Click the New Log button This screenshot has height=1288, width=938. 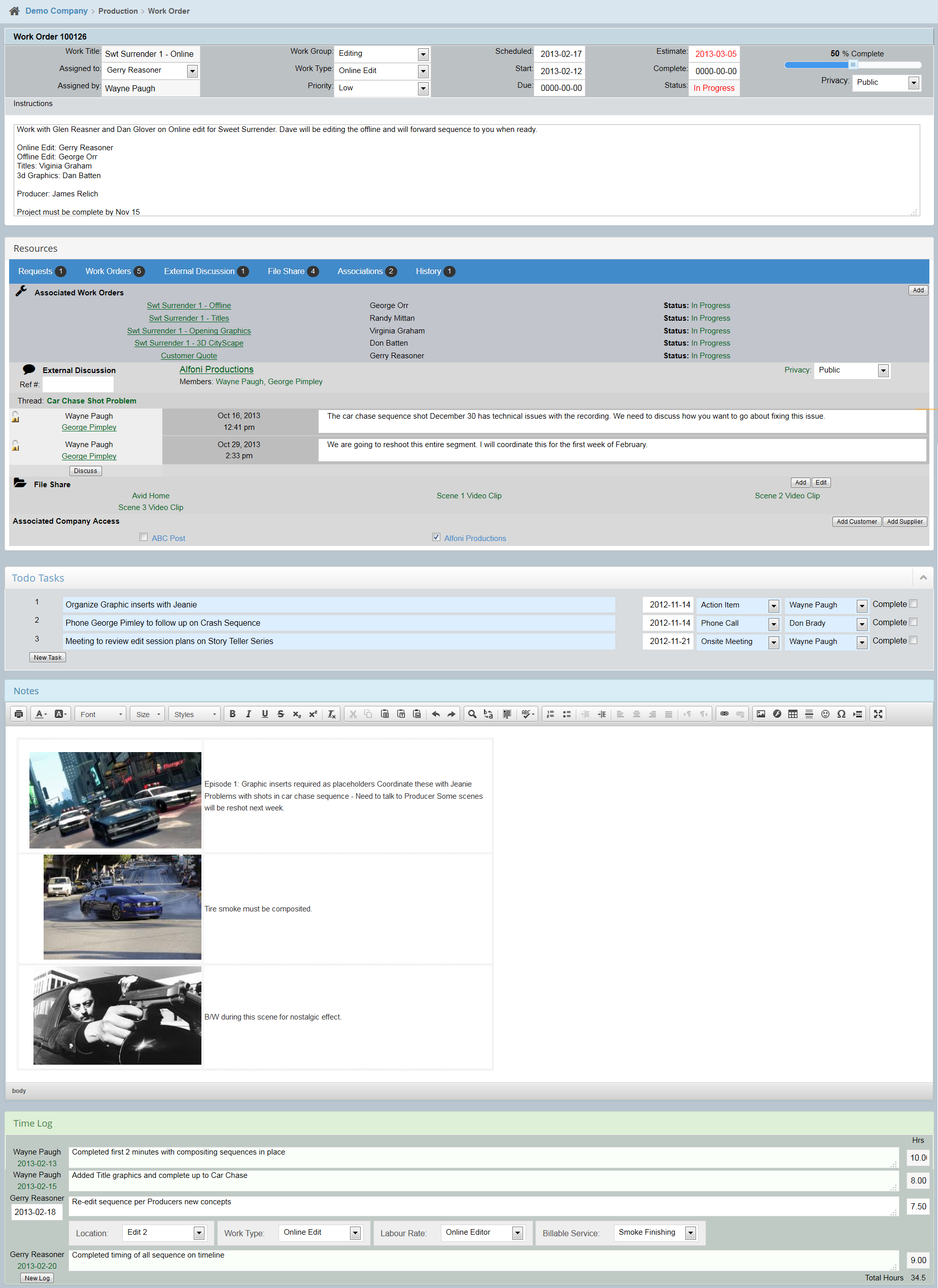[x=37, y=1278]
